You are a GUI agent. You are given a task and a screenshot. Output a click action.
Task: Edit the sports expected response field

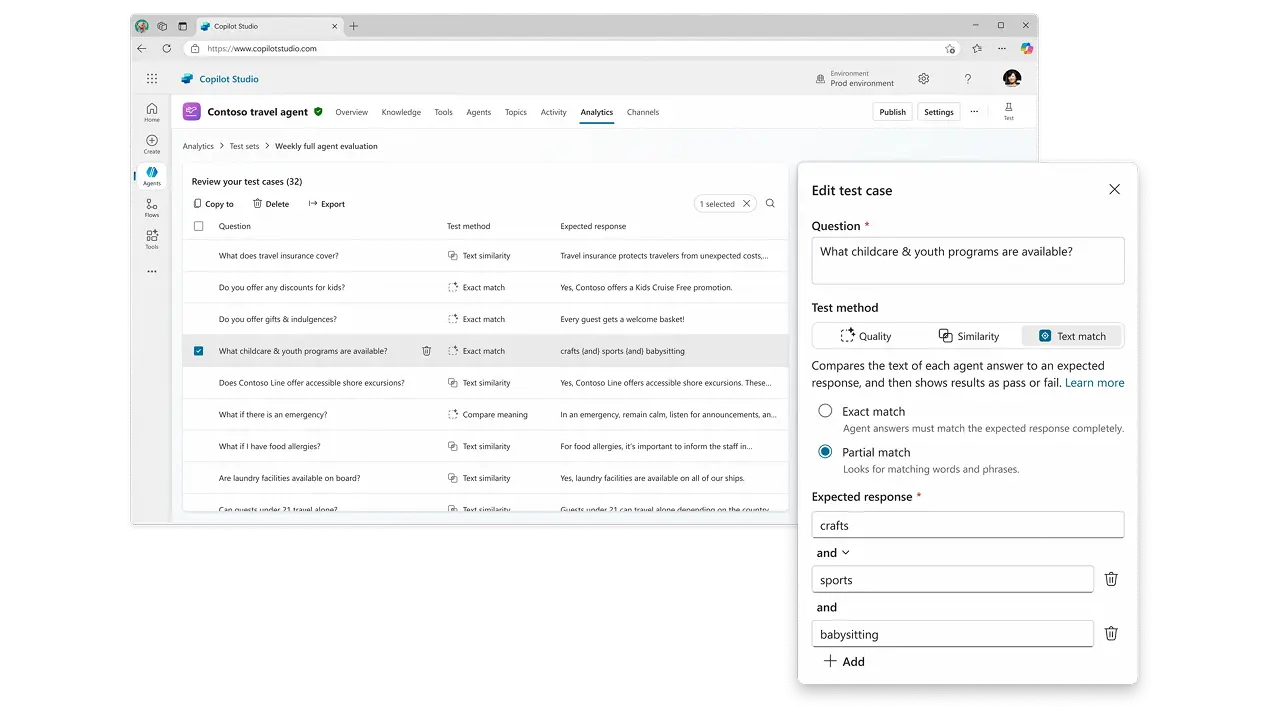(953, 579)
